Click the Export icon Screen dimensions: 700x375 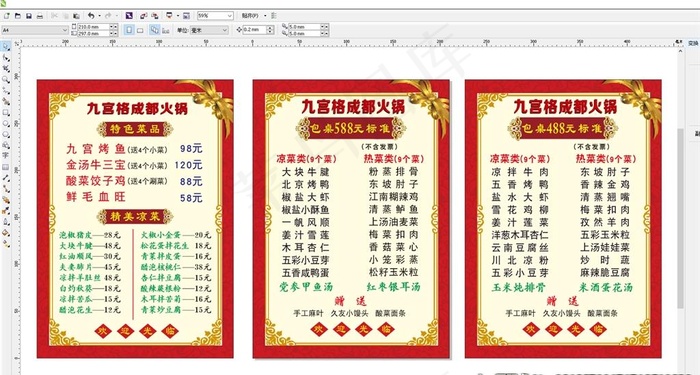pos(154,16)
